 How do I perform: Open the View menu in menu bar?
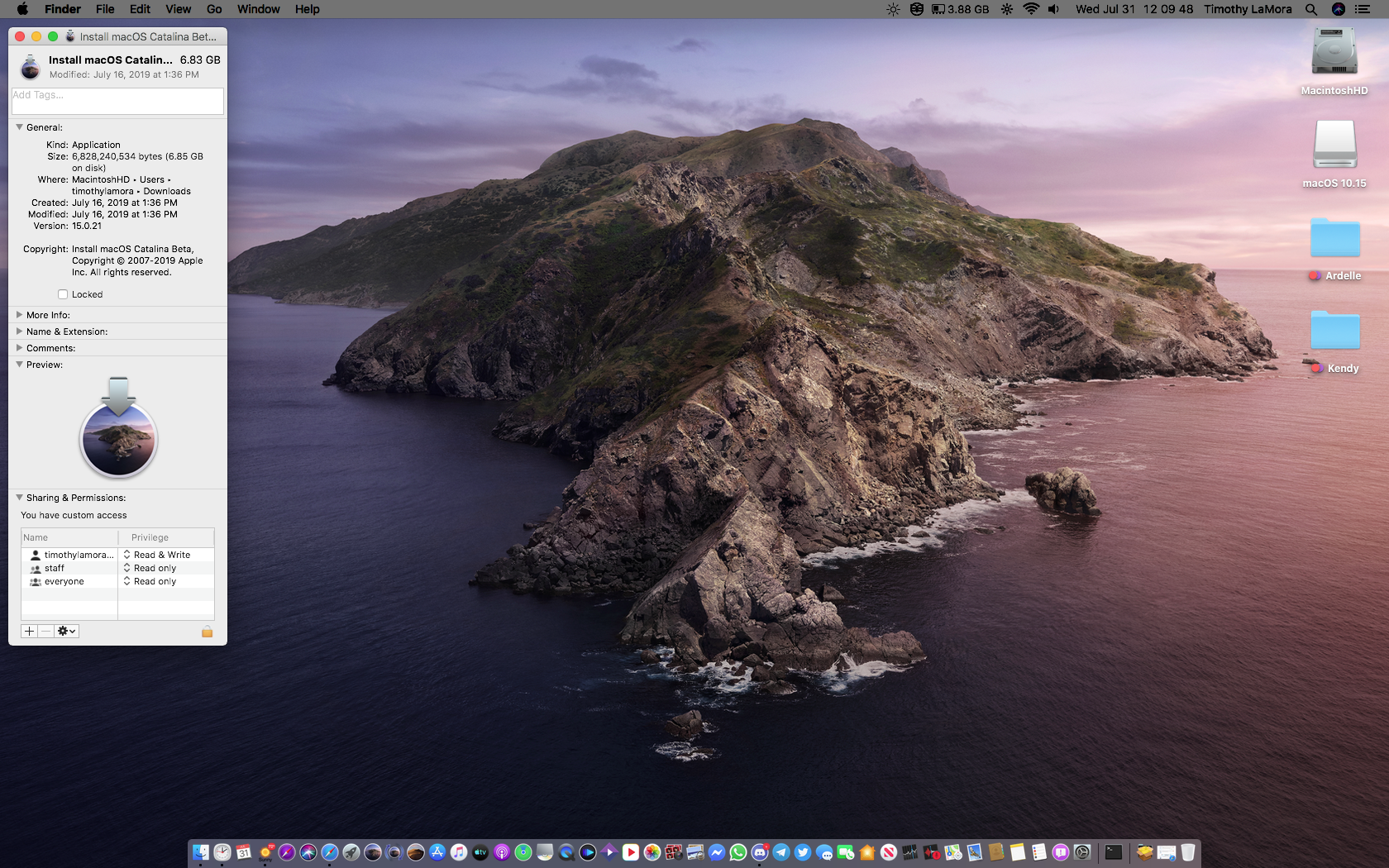(x=178, y=9)
